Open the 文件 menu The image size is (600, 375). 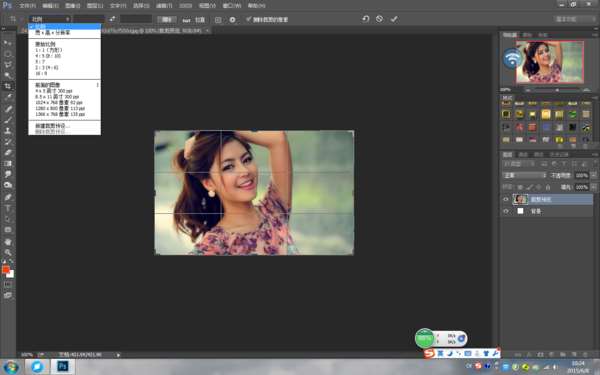27,6
